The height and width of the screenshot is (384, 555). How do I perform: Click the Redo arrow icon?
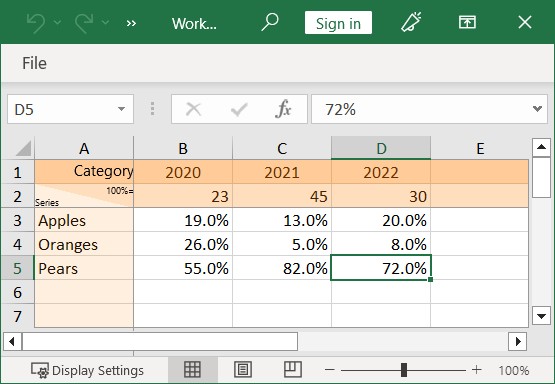[84, 23]
